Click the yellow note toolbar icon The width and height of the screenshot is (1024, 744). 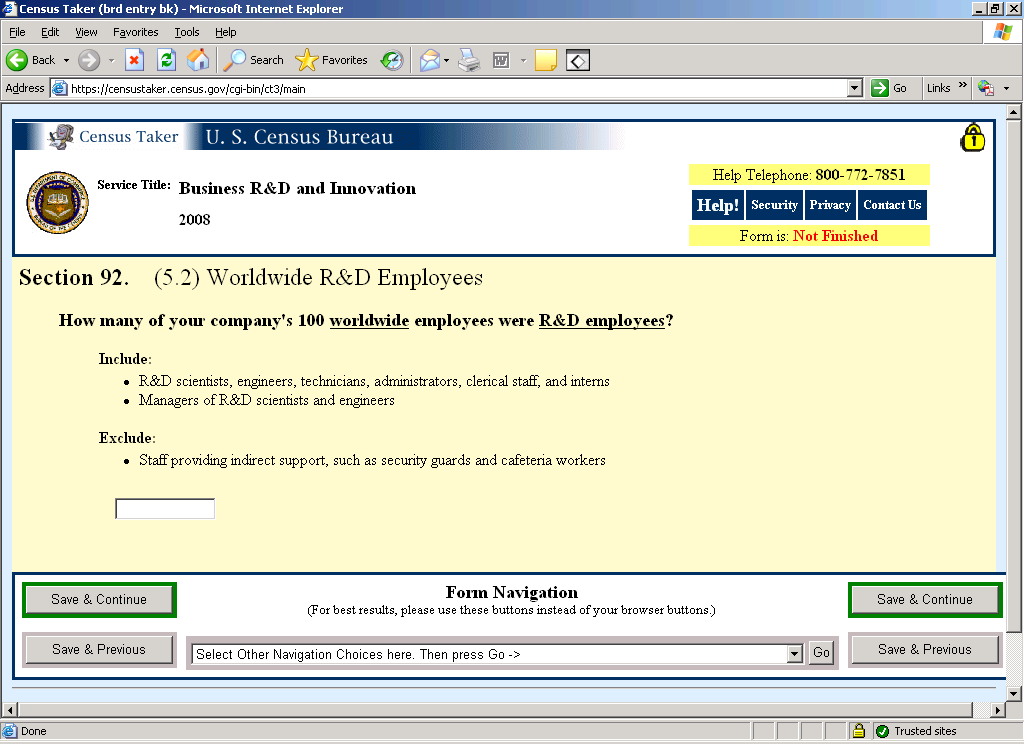(x=545, y=60)
